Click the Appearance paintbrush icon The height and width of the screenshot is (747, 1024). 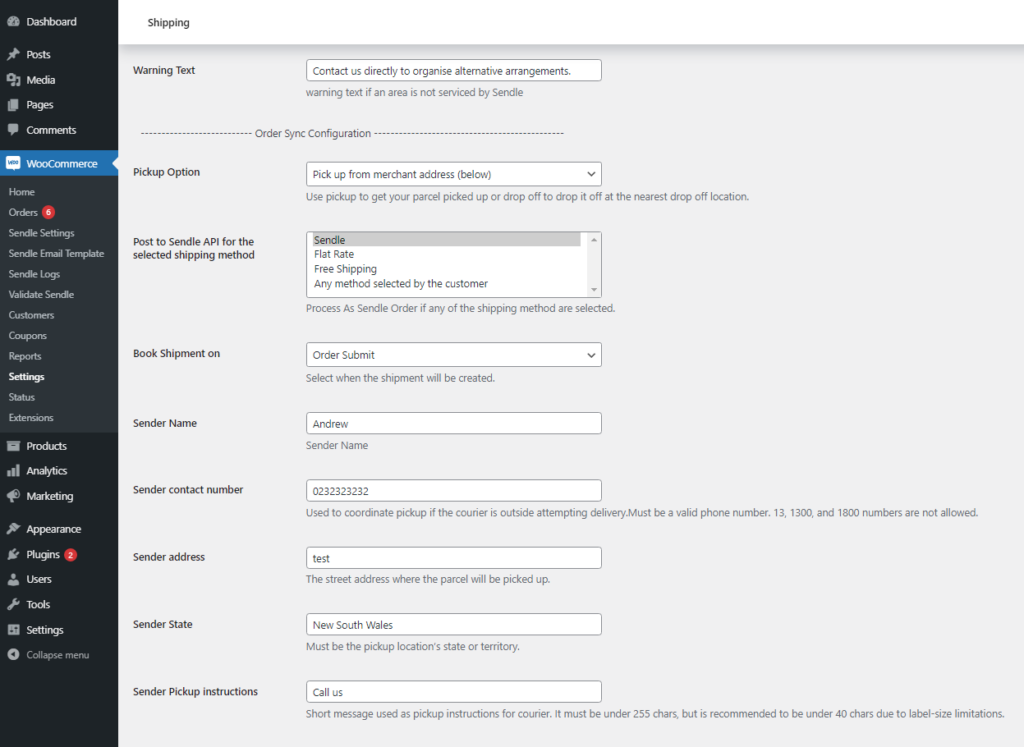(13, 529)
